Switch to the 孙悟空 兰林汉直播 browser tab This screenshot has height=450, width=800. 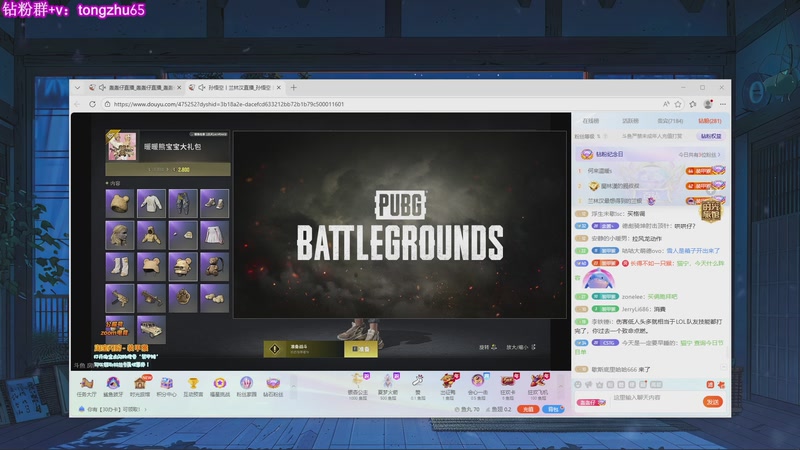click(x=235, y=88)
